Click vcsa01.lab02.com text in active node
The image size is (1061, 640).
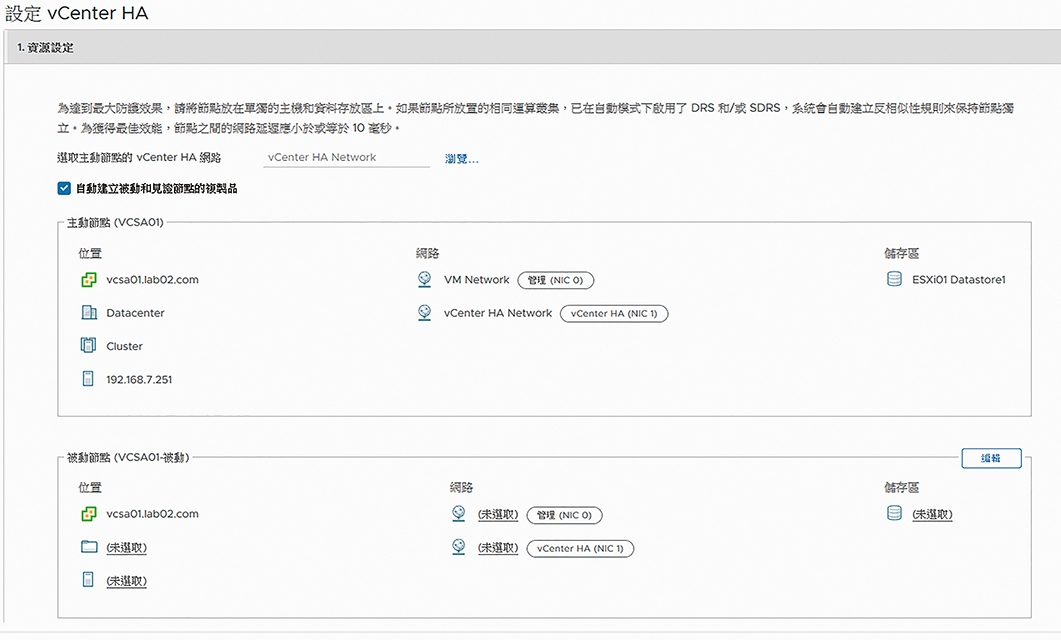pyautogui.click(x=152, y=279)
